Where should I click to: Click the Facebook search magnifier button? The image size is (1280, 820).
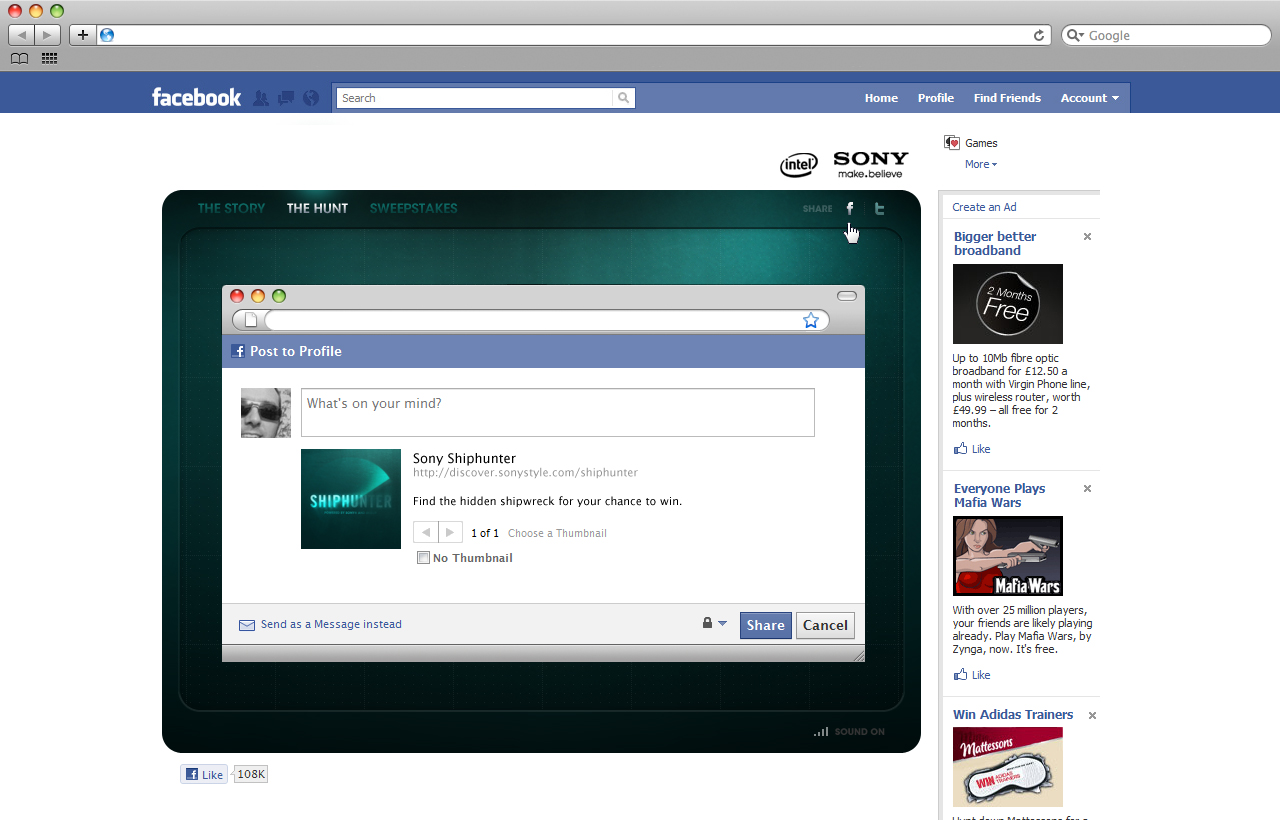pyautogui.click(x=624, y=98)
